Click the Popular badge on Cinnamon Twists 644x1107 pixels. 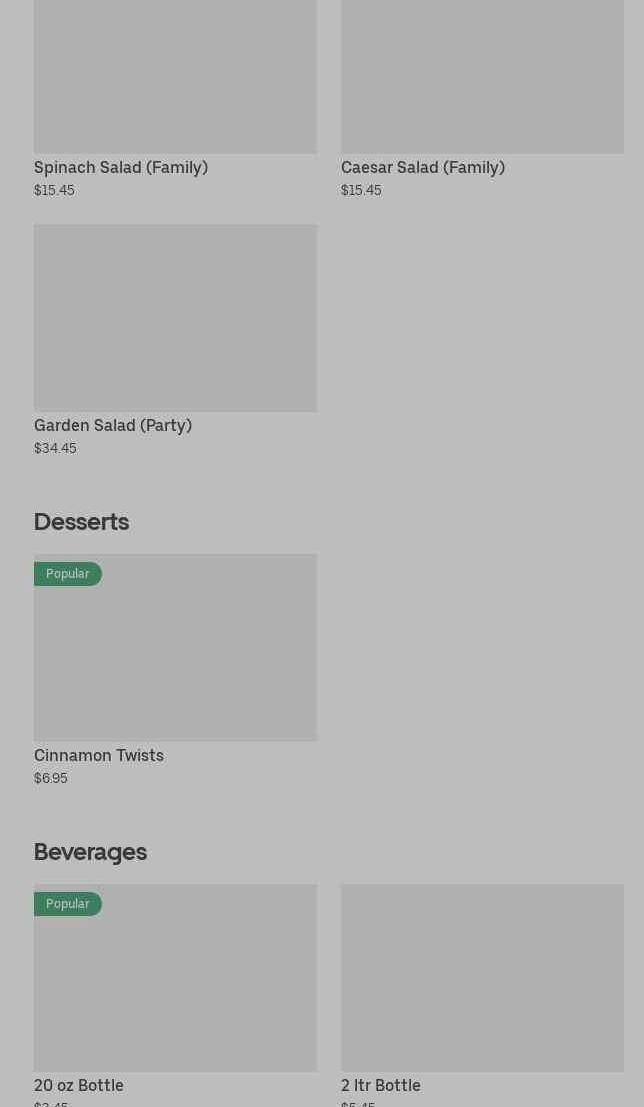click(x=67, y=574)
